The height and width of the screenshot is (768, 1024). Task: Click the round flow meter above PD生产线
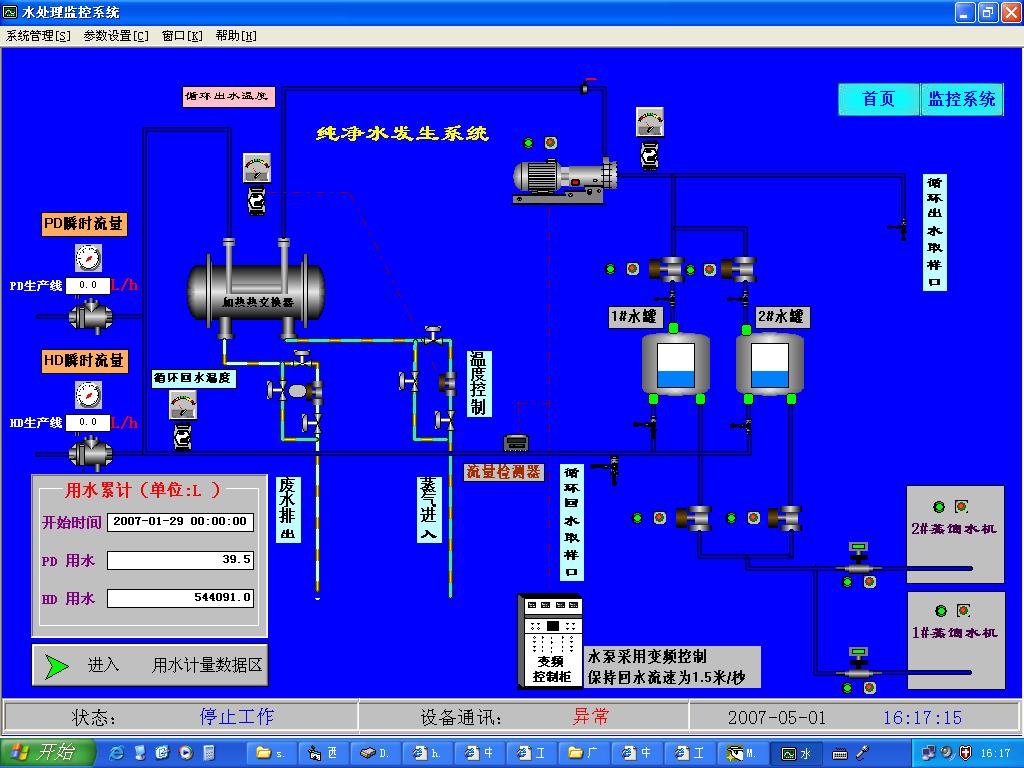[88, 258]
